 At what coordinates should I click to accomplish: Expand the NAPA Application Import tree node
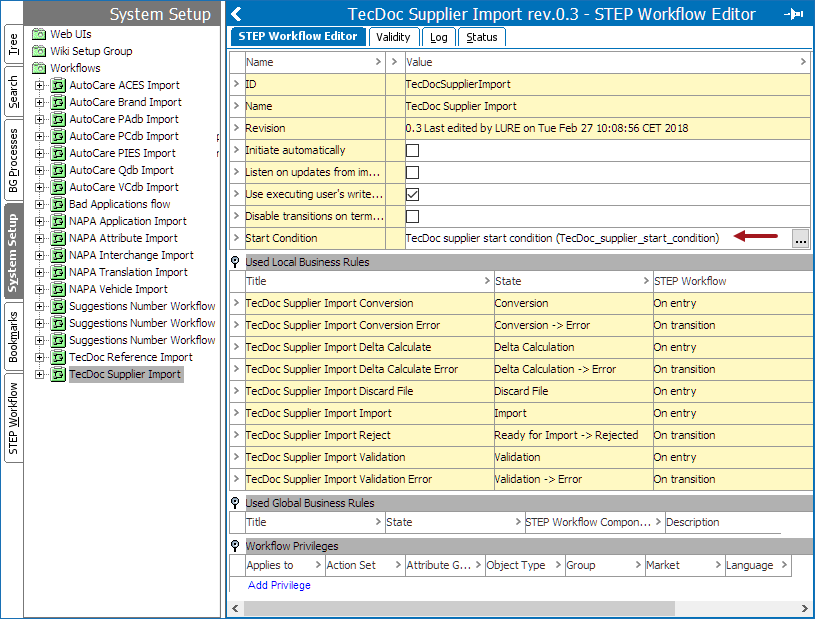coord(40,221)
